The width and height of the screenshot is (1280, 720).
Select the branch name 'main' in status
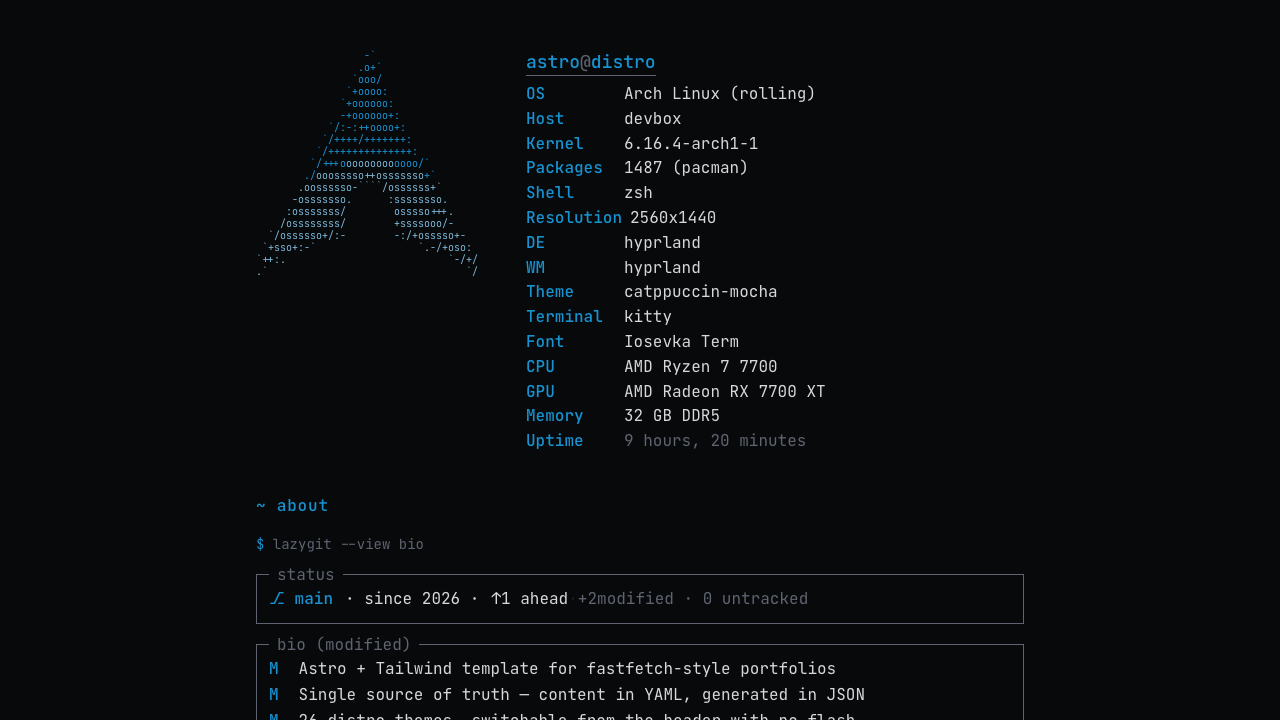pyautogui.click(x=314, y=599)
